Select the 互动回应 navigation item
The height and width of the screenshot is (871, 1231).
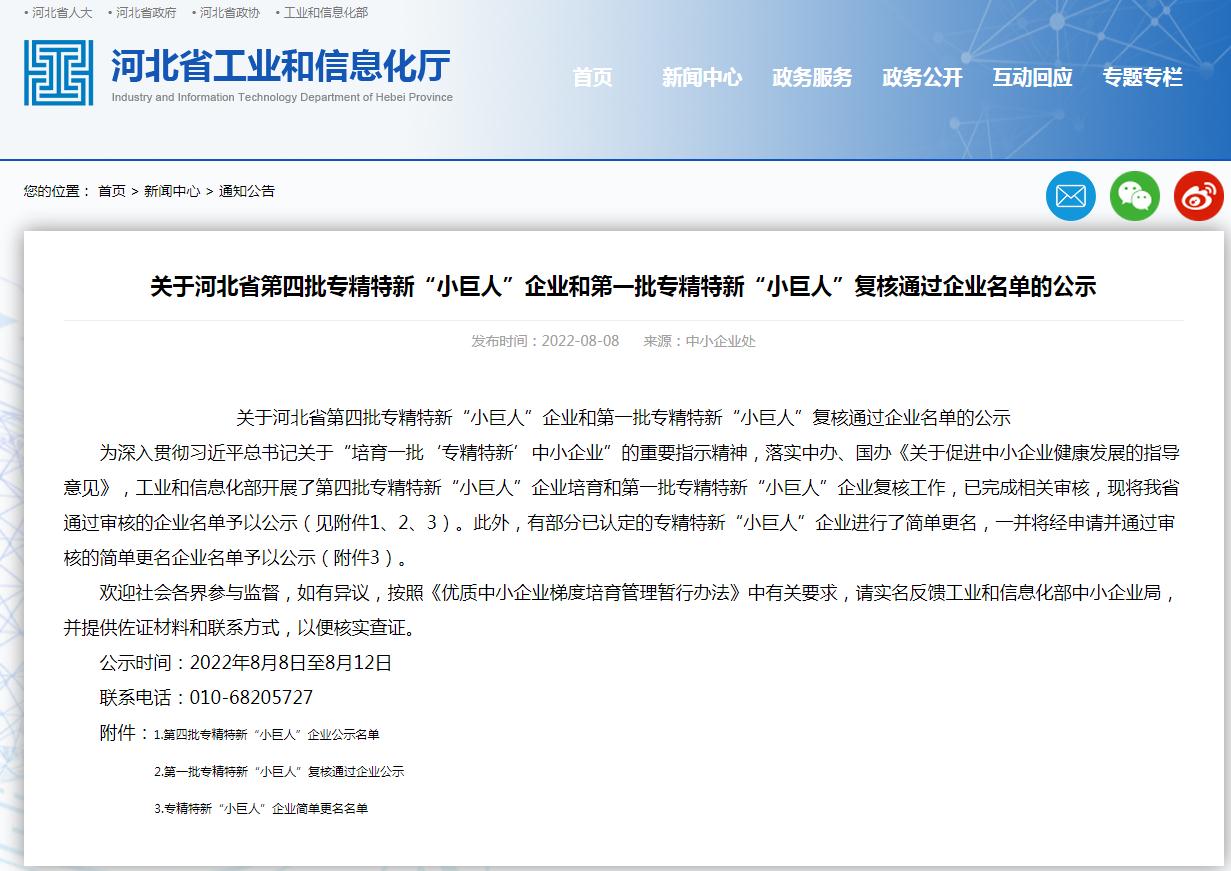(1032, 78)
